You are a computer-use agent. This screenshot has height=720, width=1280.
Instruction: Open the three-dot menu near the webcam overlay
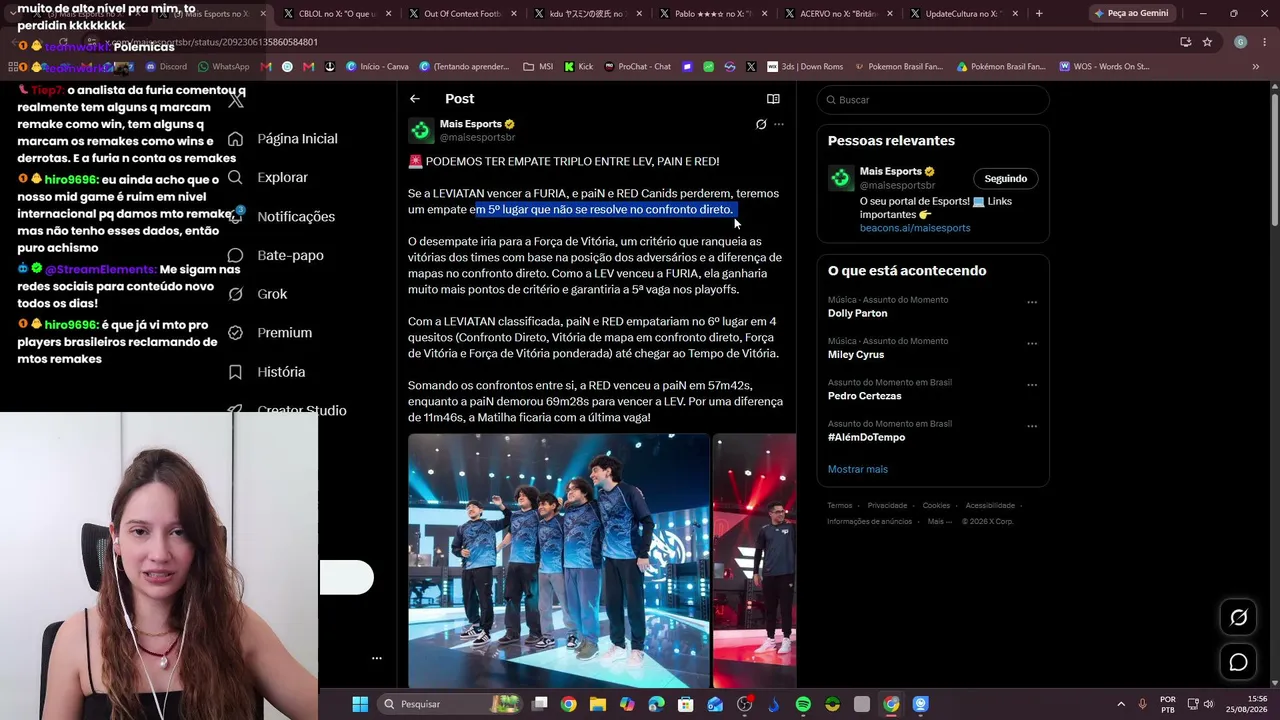pos(377,658)
